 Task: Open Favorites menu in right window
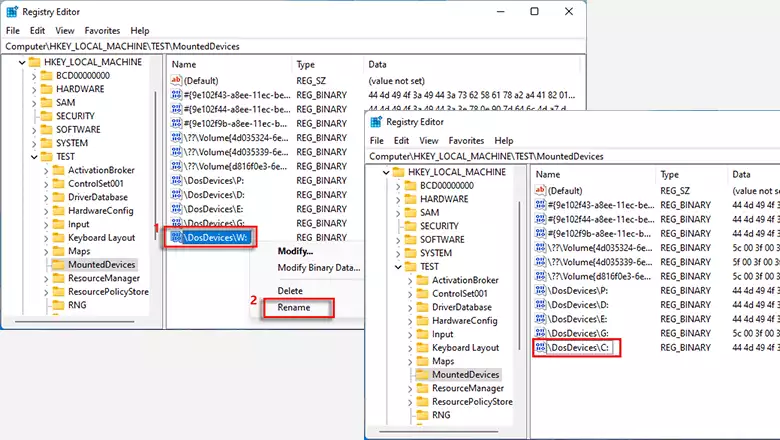pyautogui.click(x=466, y=141)
